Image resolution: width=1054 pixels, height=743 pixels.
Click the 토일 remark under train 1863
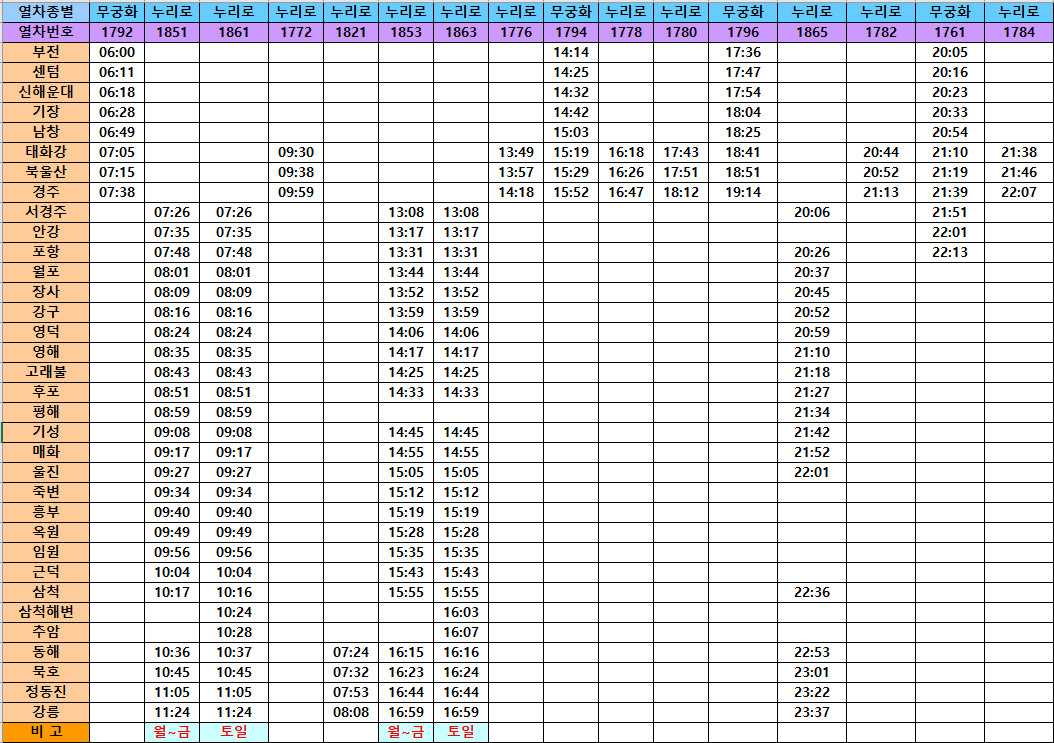tap(461, 732)
